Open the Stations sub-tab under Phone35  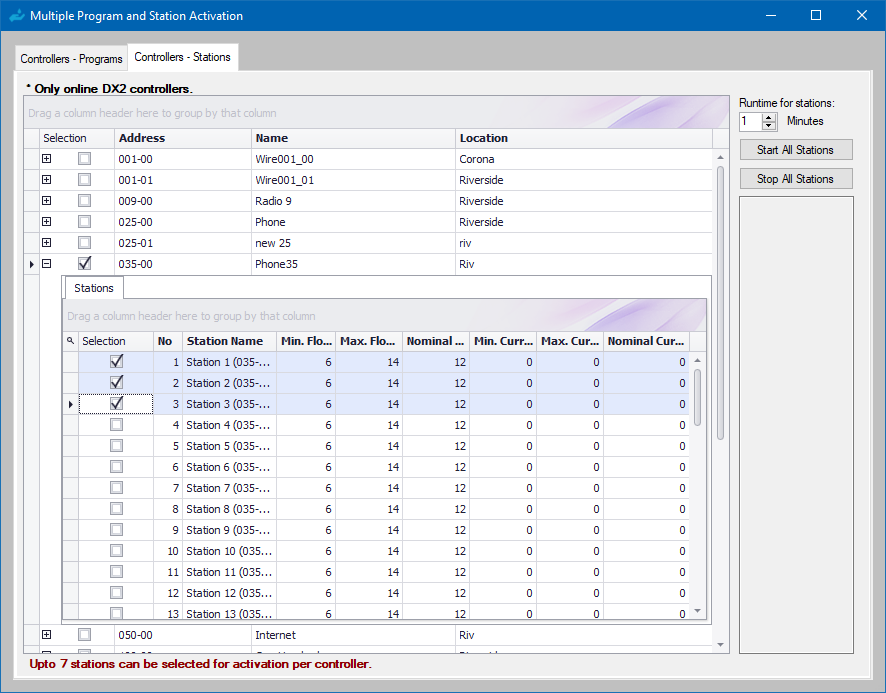click(94, 288)
